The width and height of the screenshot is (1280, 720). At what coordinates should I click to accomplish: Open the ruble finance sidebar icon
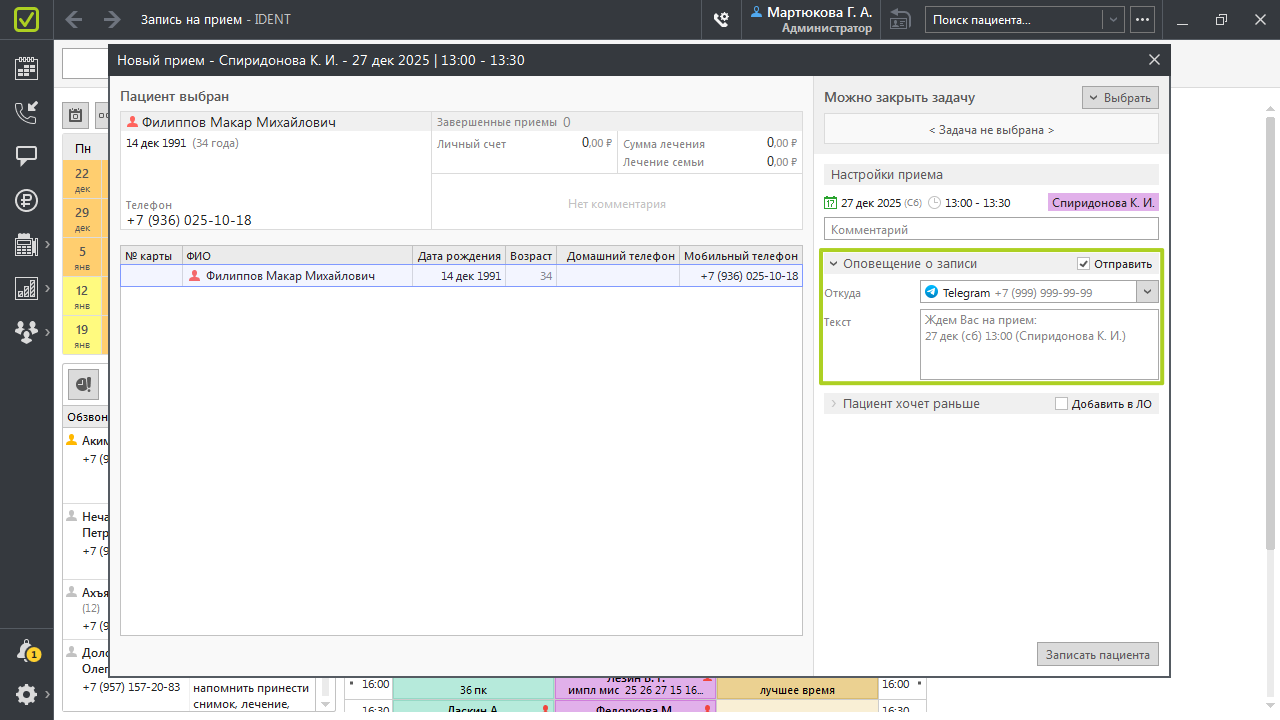click(x=26, y=200)
